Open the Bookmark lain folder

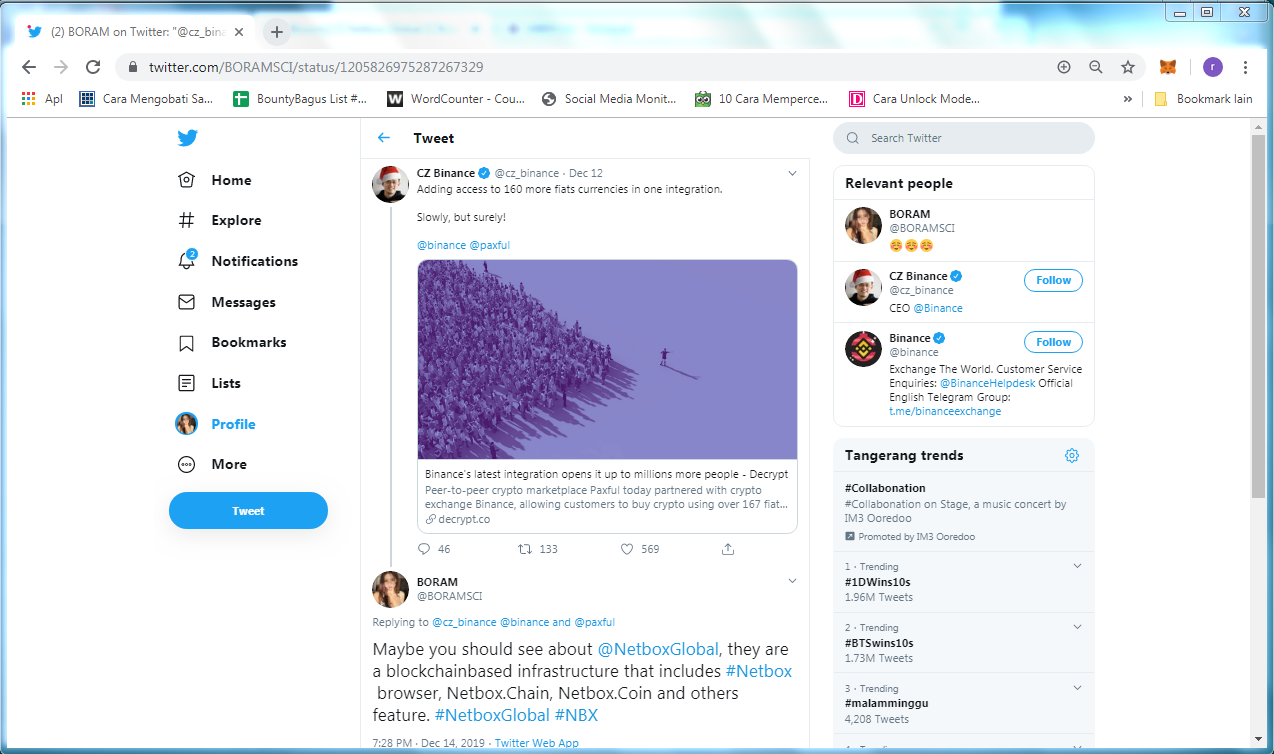point(1202,99)
